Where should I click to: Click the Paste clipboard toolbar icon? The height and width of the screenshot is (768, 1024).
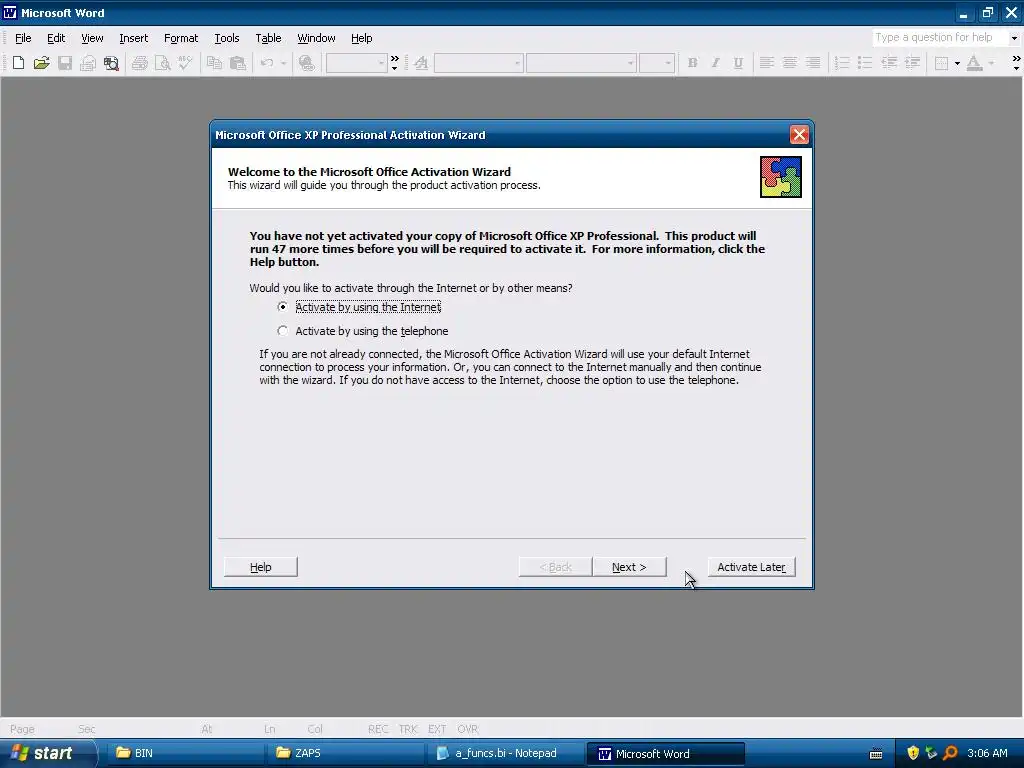coord(238,63)
